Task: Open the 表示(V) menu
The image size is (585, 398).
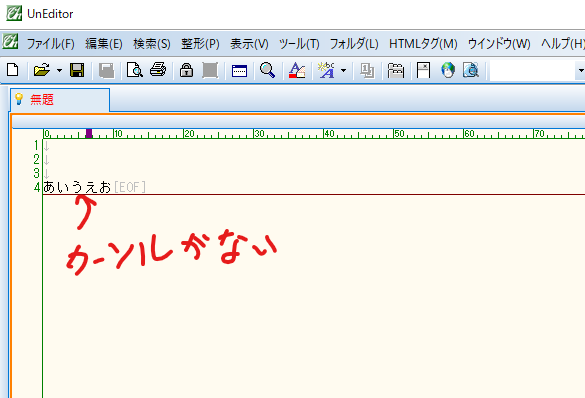Action: pos(249,44)
